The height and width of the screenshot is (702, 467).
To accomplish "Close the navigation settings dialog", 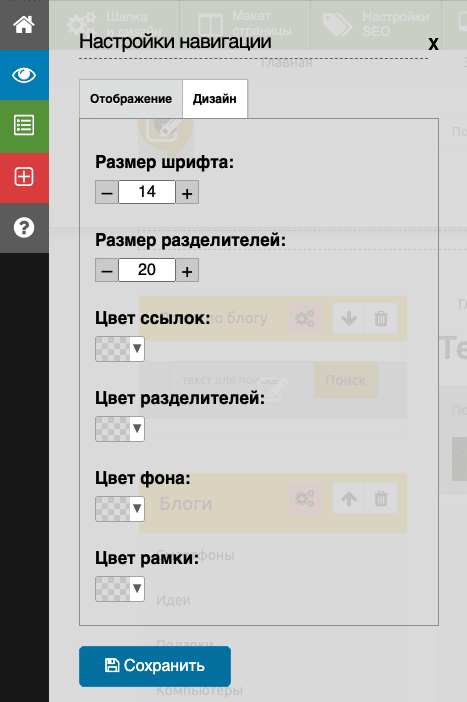I will (433, 44).
